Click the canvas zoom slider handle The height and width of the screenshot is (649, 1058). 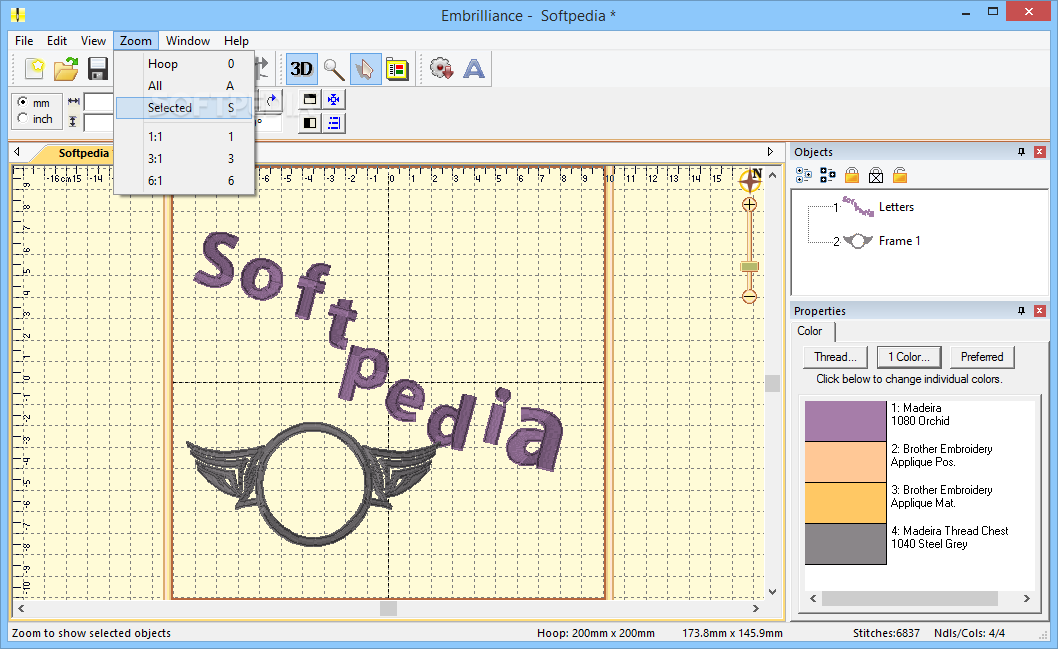(x=749, y=266)
